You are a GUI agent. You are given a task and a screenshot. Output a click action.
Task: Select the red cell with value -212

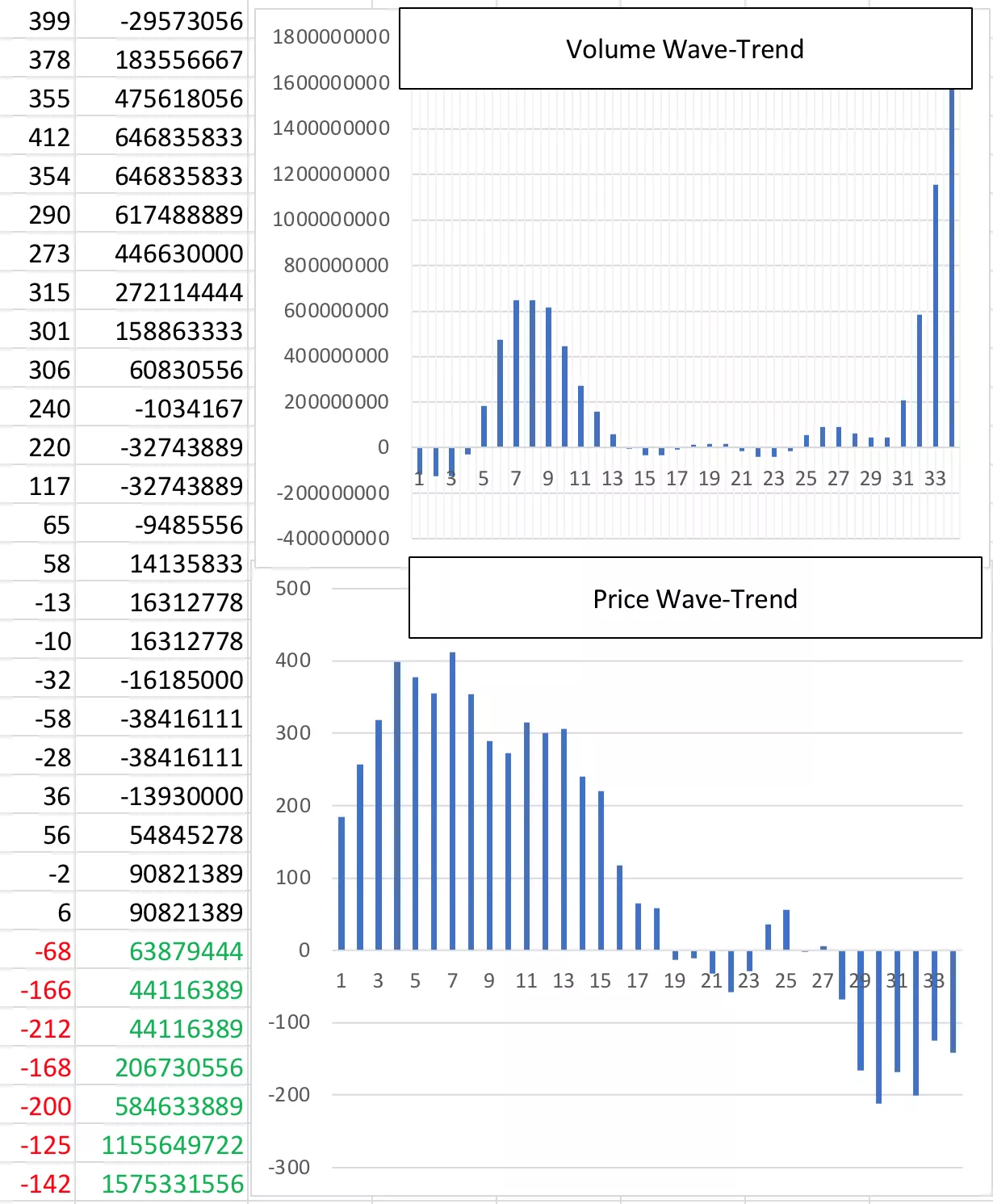coord(46,1030)
